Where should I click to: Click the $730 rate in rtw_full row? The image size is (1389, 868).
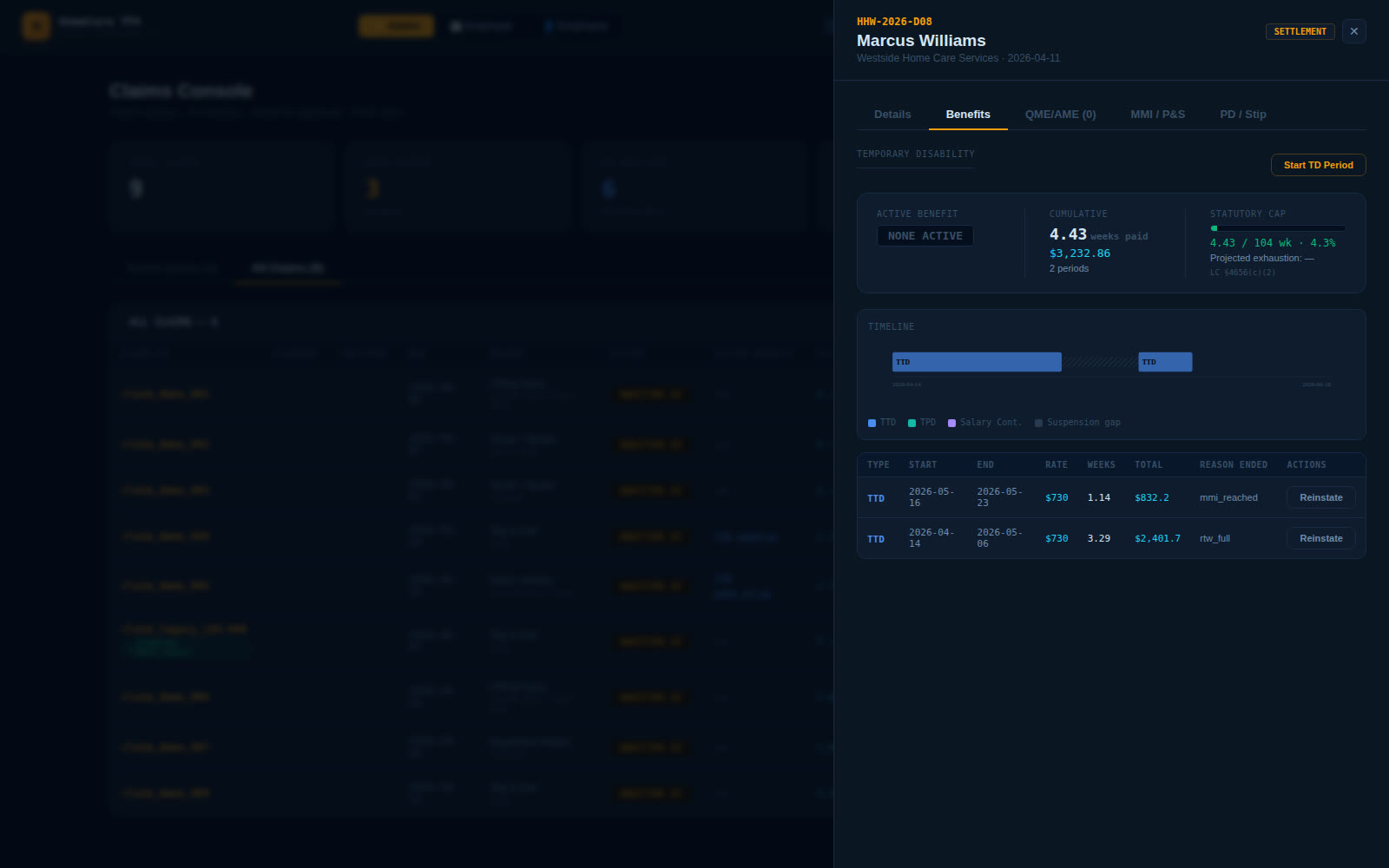pyautogui.click(x=1057, y=539)
